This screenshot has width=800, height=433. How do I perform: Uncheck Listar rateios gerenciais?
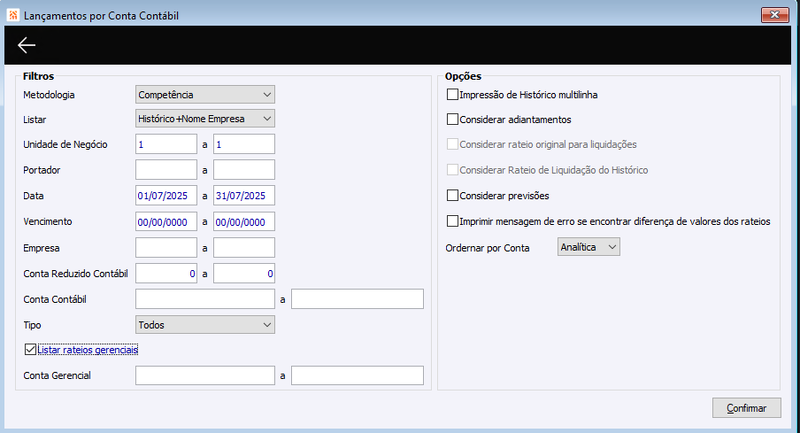[x=30, y=349]
